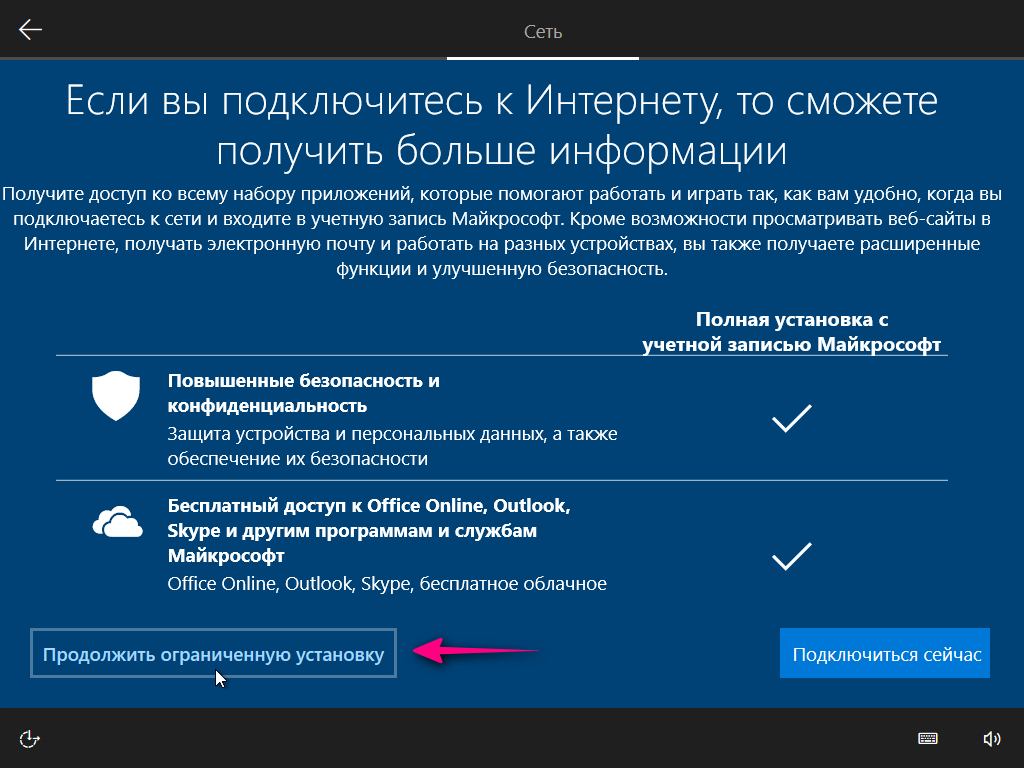Click the checkmark in the Office Online row
1024x768 pixels.
tap(791, 556)
